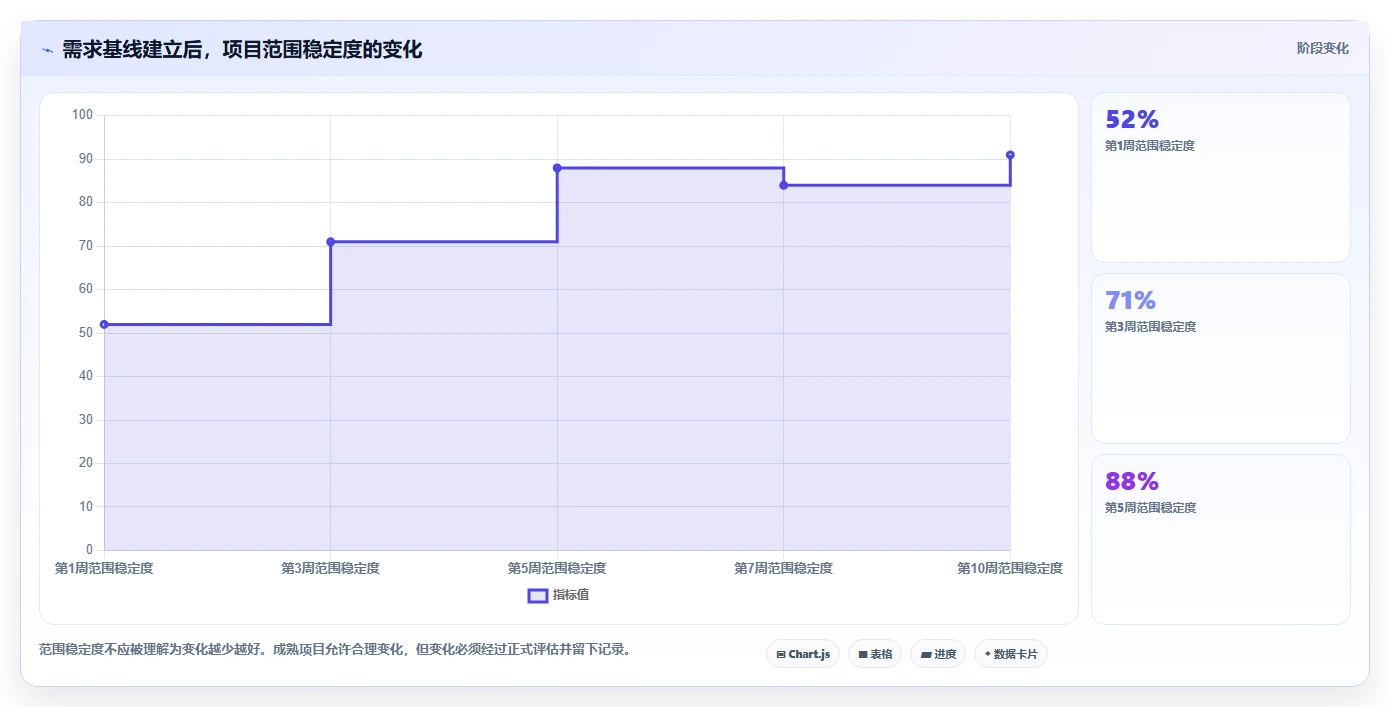The width and height of the screenshot is (1390, 707).
Task: Click the 指标值 legend label
Action: point(571,595)
